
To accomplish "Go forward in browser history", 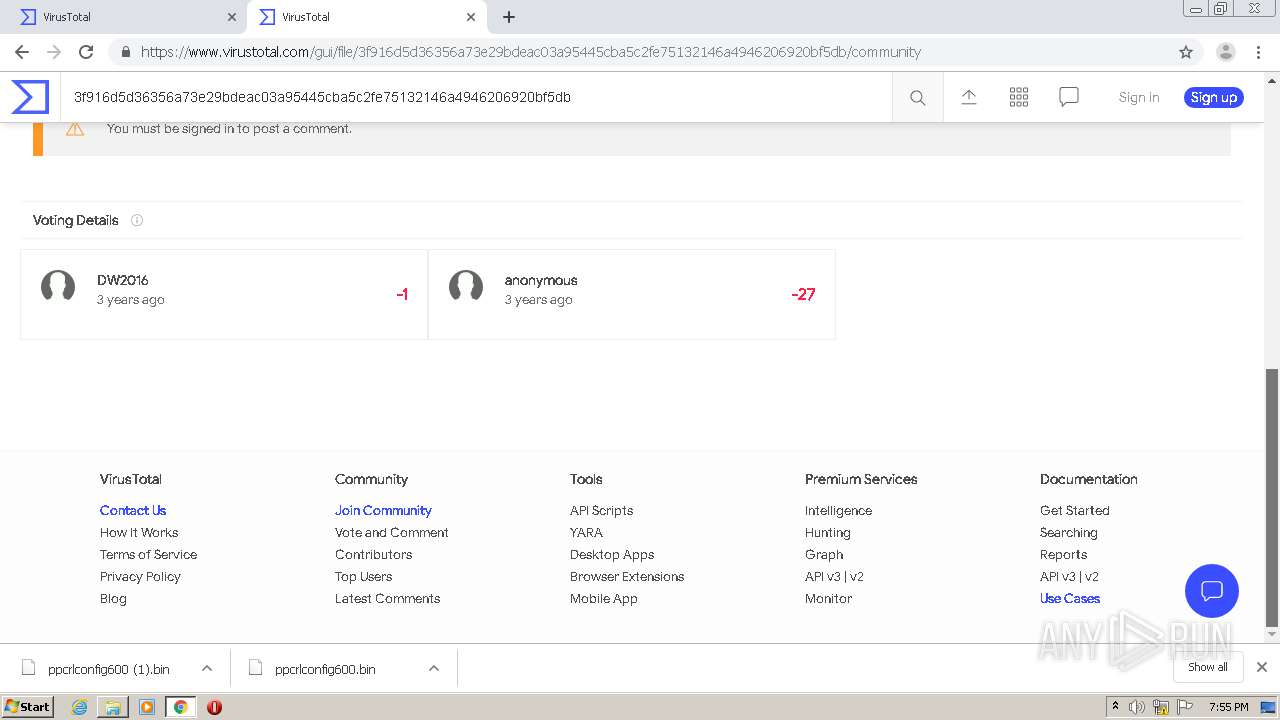I will 54,52.
